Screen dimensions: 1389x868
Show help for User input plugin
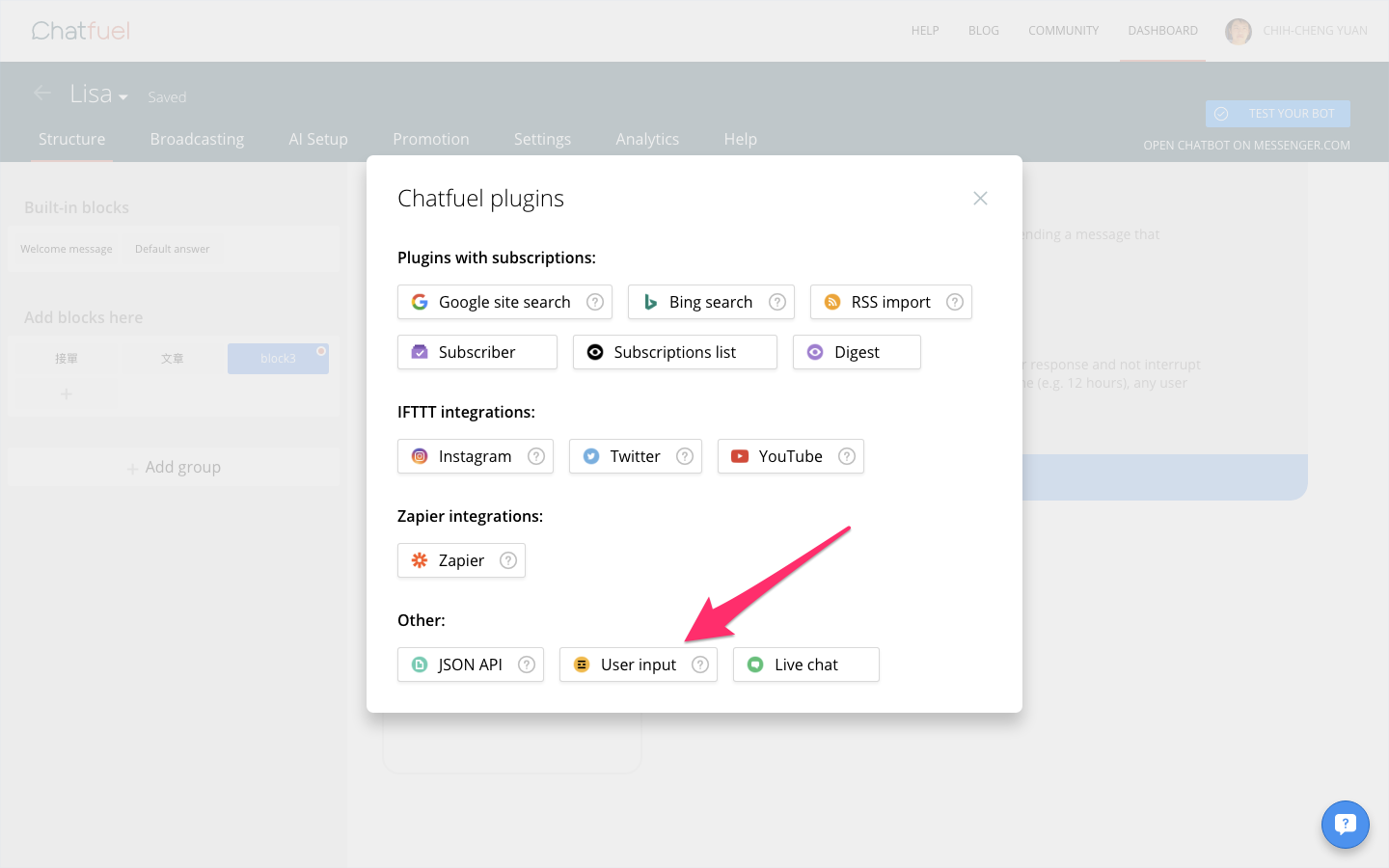(x=700, y=665)
